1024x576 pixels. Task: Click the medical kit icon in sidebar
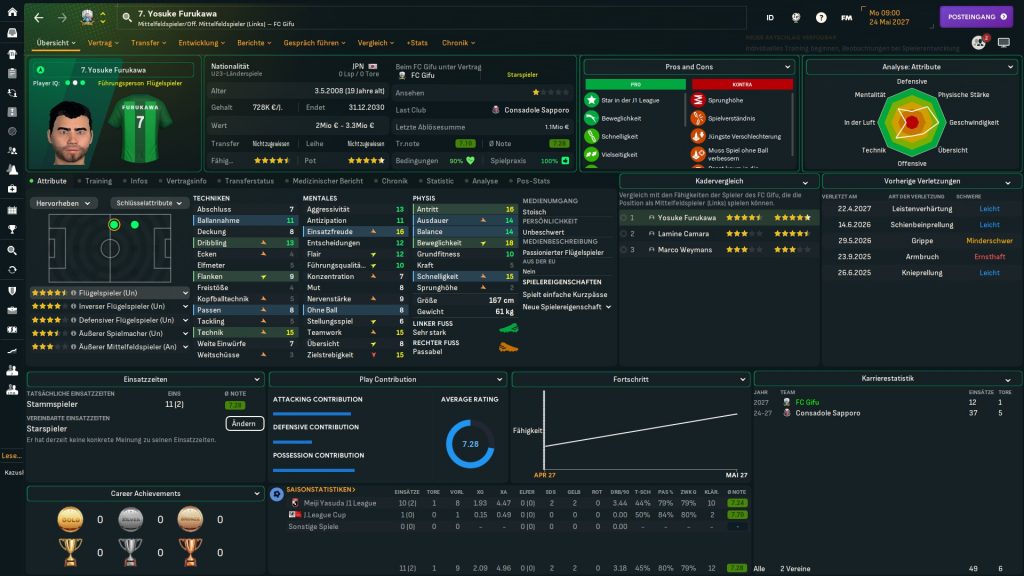click(x=12, y=189)
